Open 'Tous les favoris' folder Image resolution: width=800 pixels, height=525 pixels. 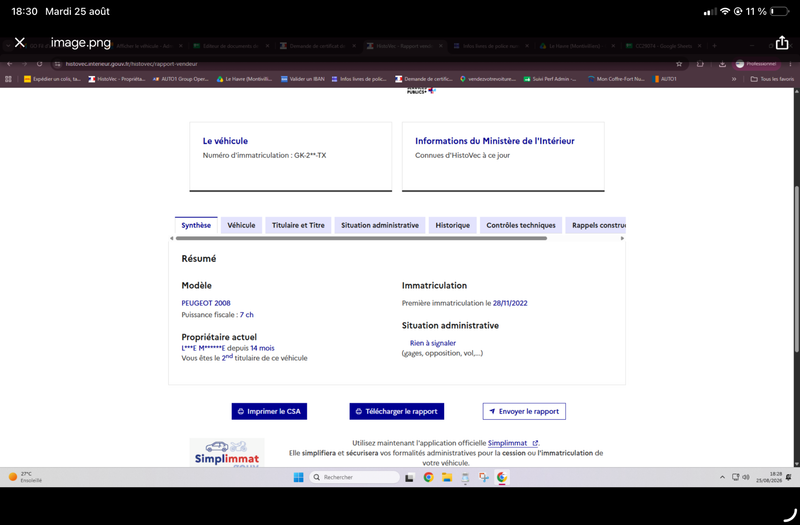point(772,79)
